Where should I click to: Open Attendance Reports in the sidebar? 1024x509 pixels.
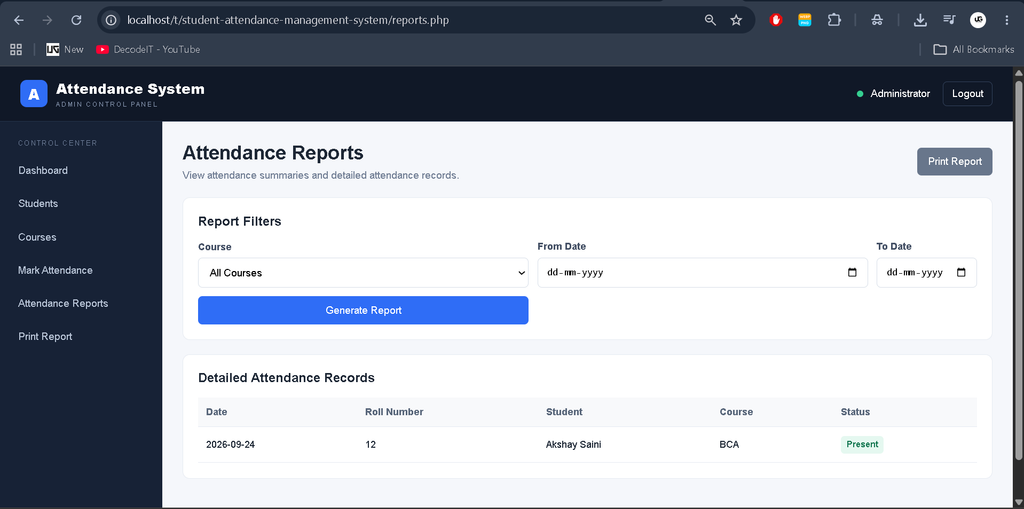[63, 304]
